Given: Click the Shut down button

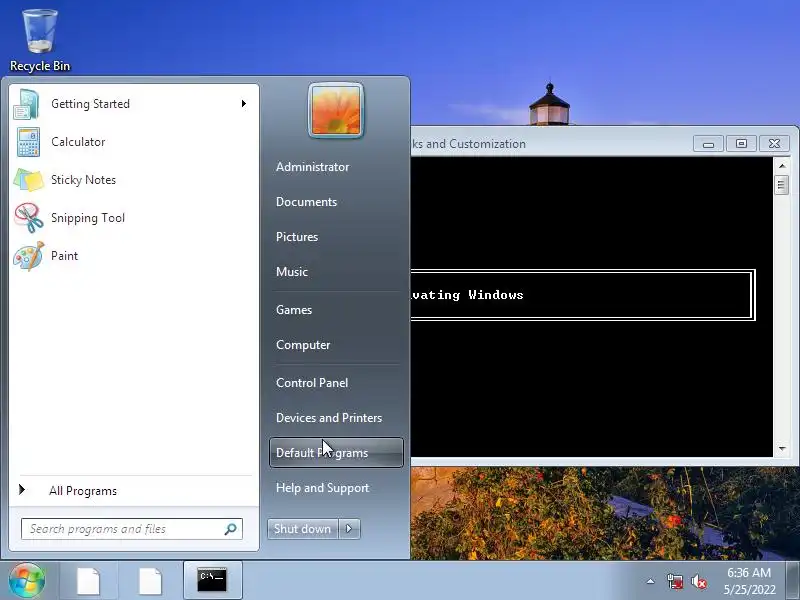Looking at the screenshot, I should [303, 529].
